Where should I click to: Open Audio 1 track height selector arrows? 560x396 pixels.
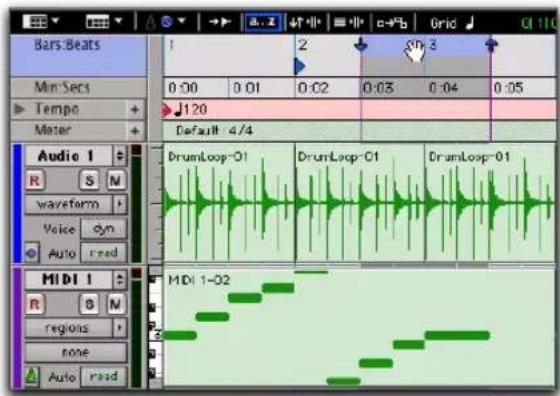coord(120,156)
